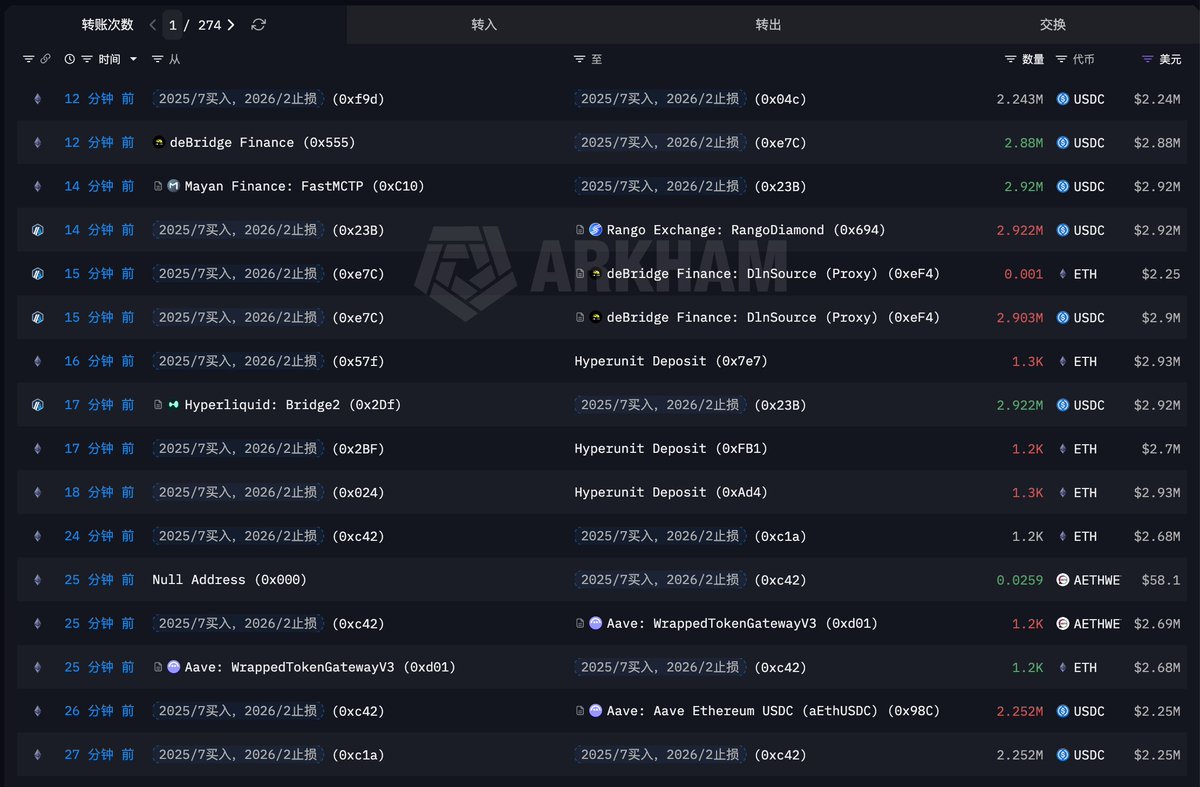The image size is (1200, 787).
Task: Click the Ethereum chain icon in the Null Address row
Action: (x=38, y=580)
